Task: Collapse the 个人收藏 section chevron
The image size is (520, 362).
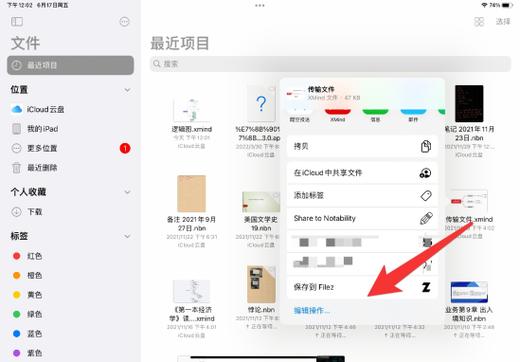Action: click(x=127, y=192)
